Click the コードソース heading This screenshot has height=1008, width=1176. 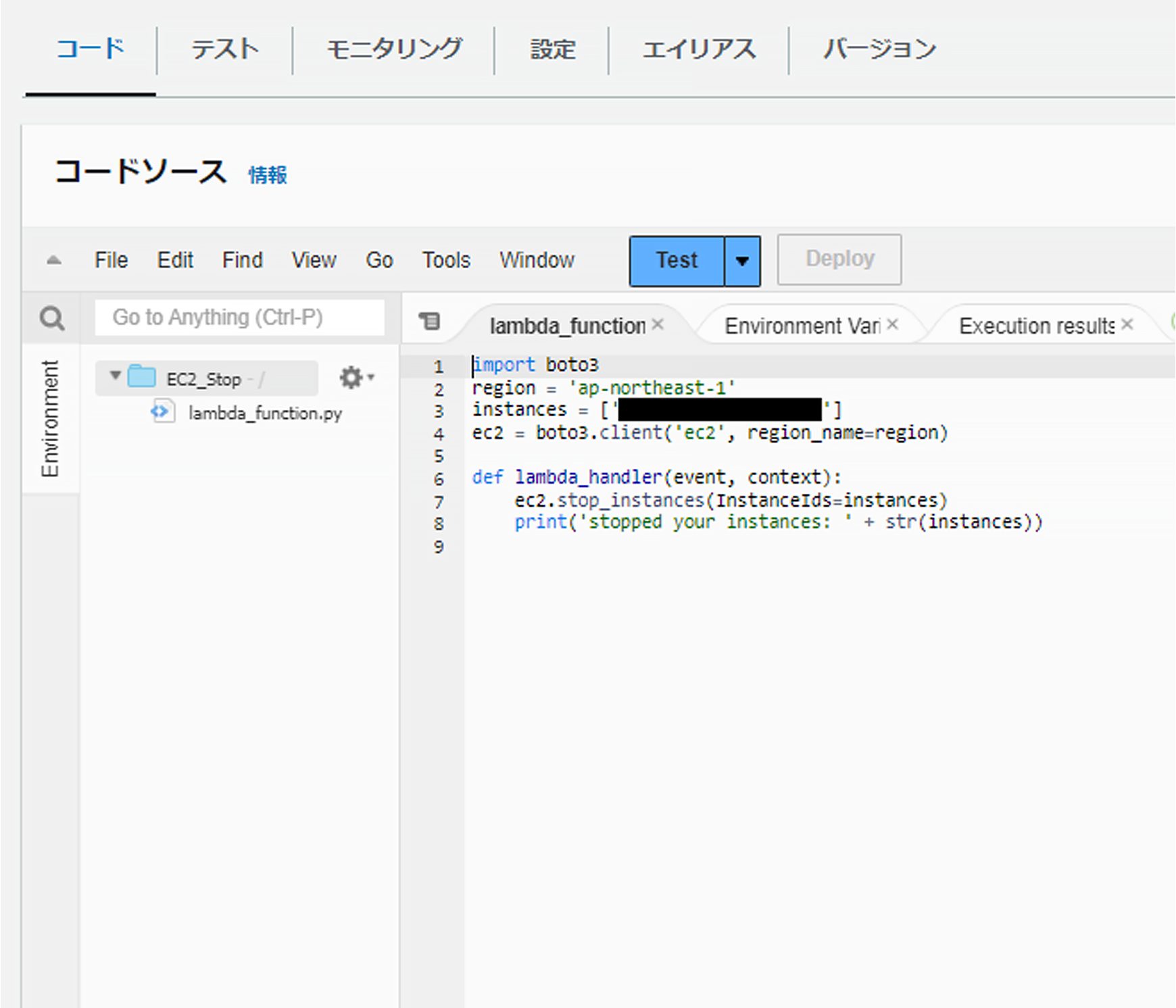tap(140, 172)
